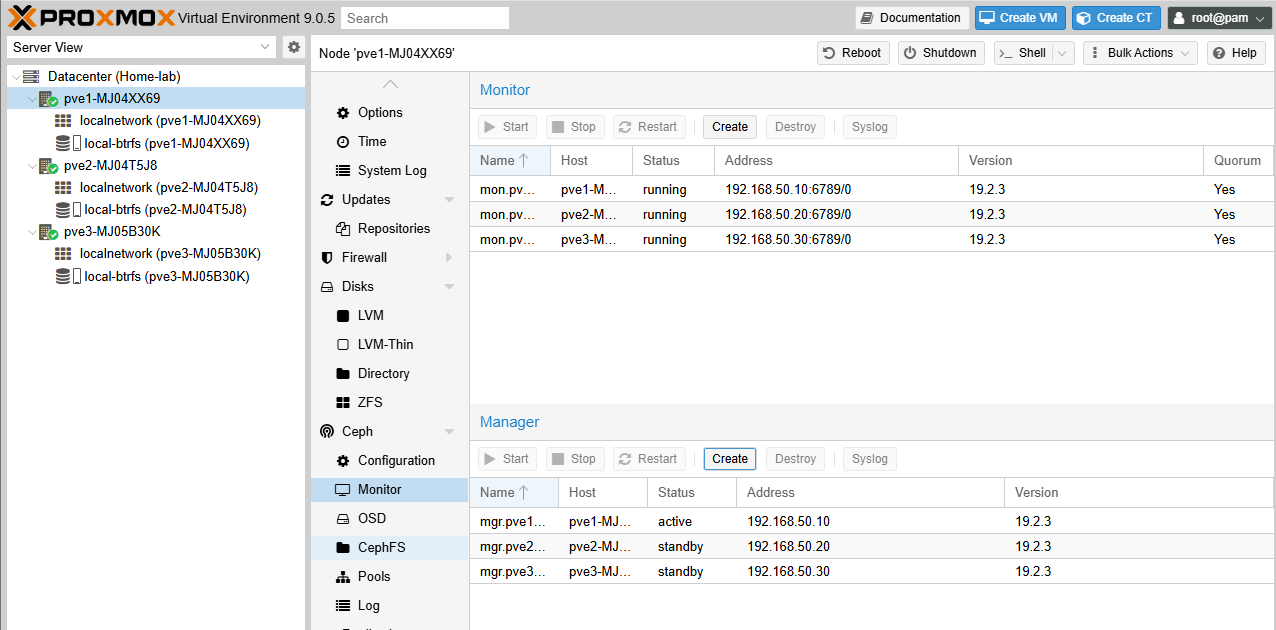
Task: Click the LVM square icon
Action: 343,316
